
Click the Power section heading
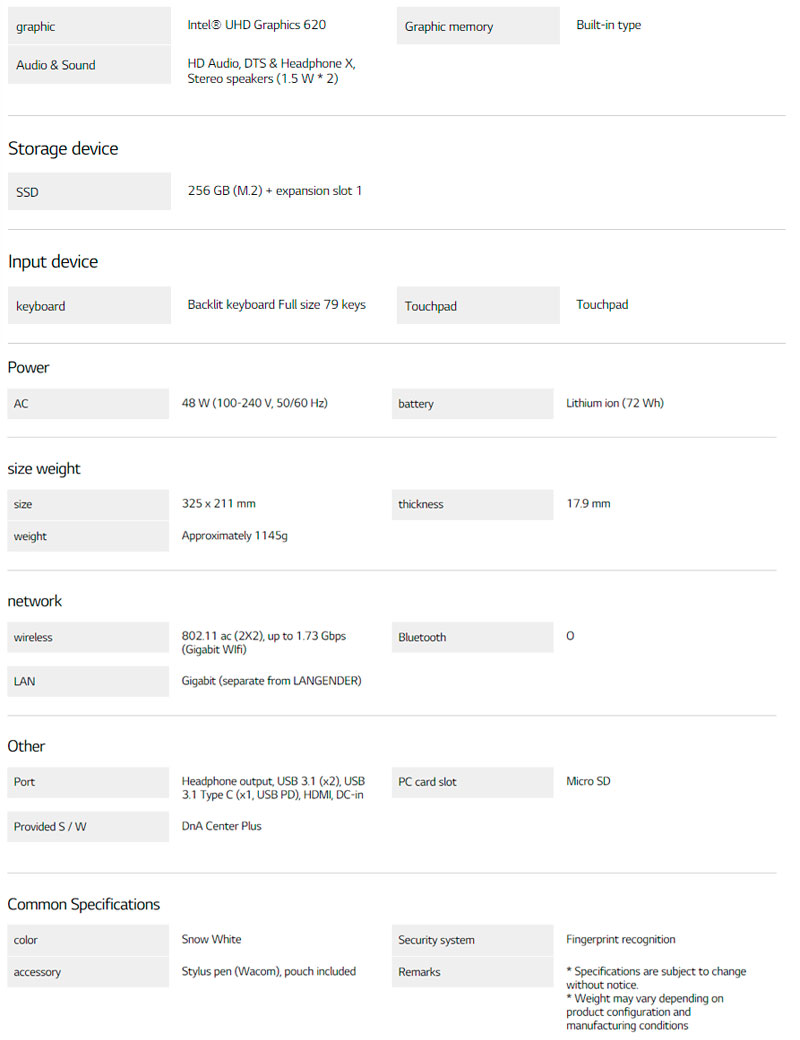(29, 368)
